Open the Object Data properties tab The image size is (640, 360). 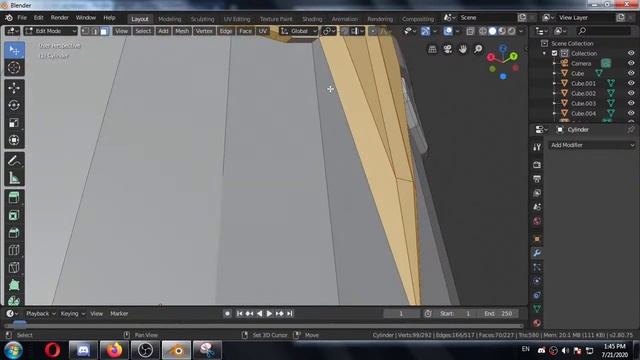(x=537, y=309)
